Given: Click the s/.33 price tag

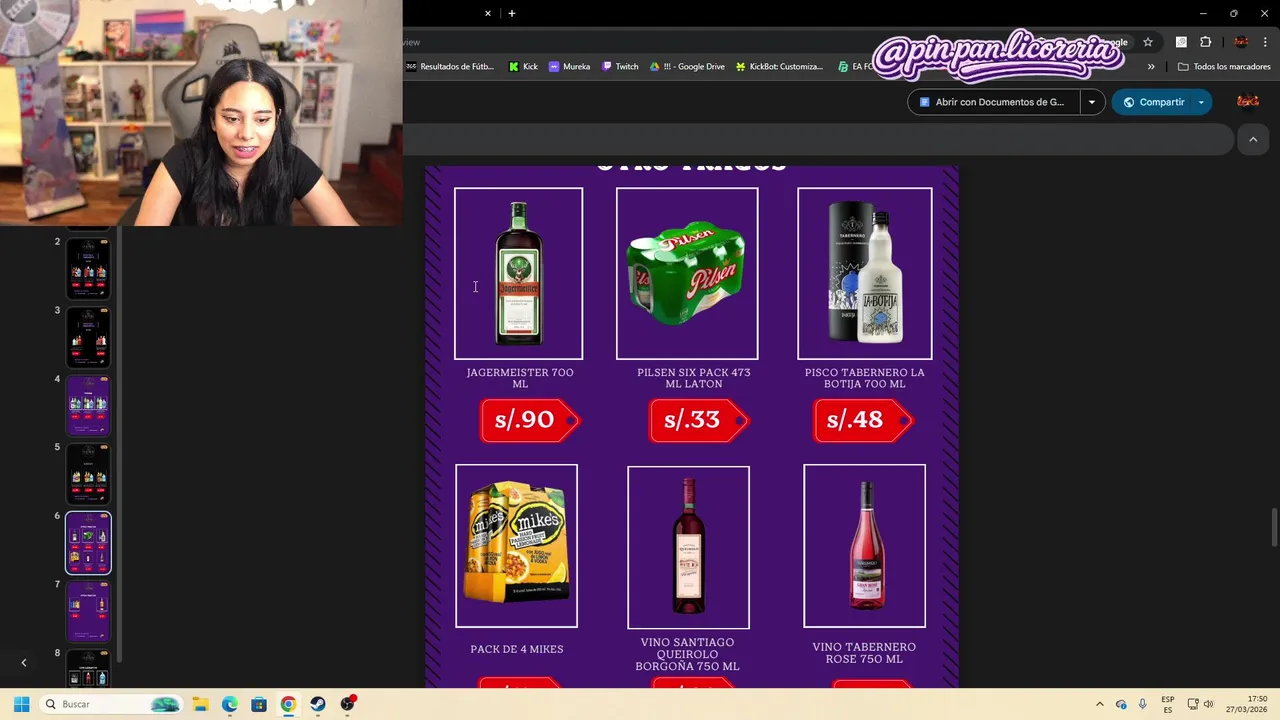Looking at the screenshot, I should click(698, 420).
